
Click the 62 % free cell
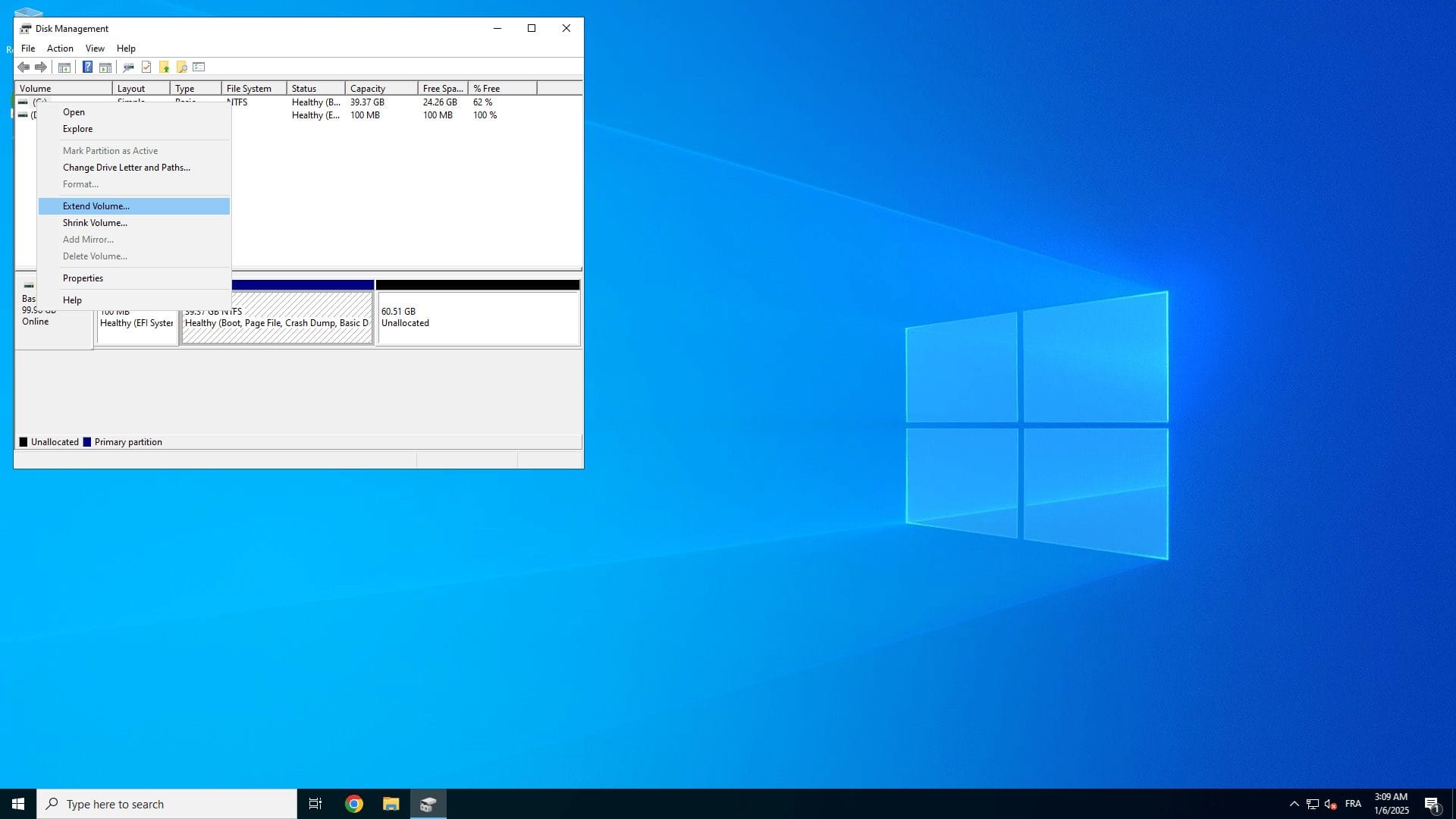coord(483,102)
